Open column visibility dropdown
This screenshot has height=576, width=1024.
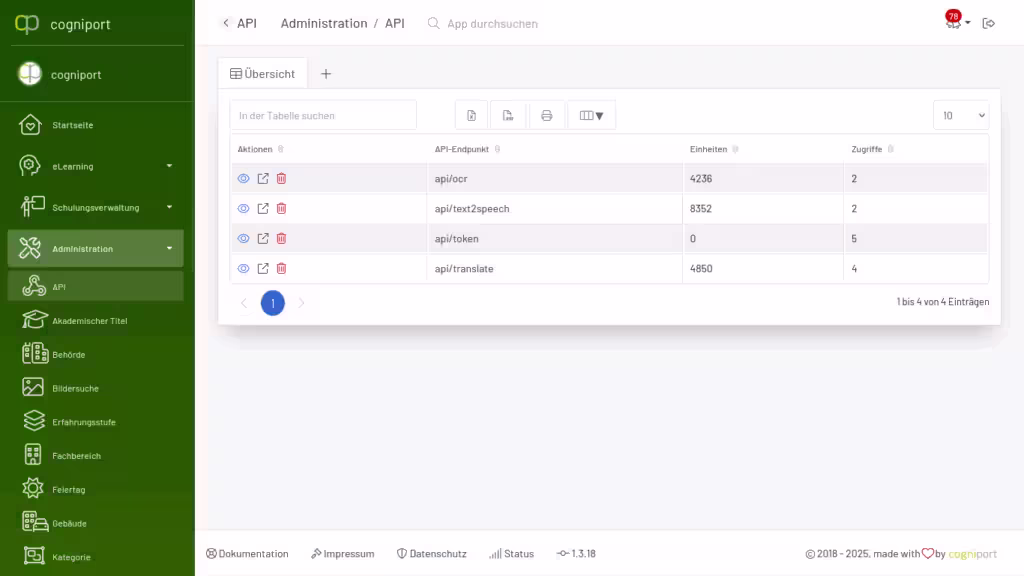click(592, 116)
